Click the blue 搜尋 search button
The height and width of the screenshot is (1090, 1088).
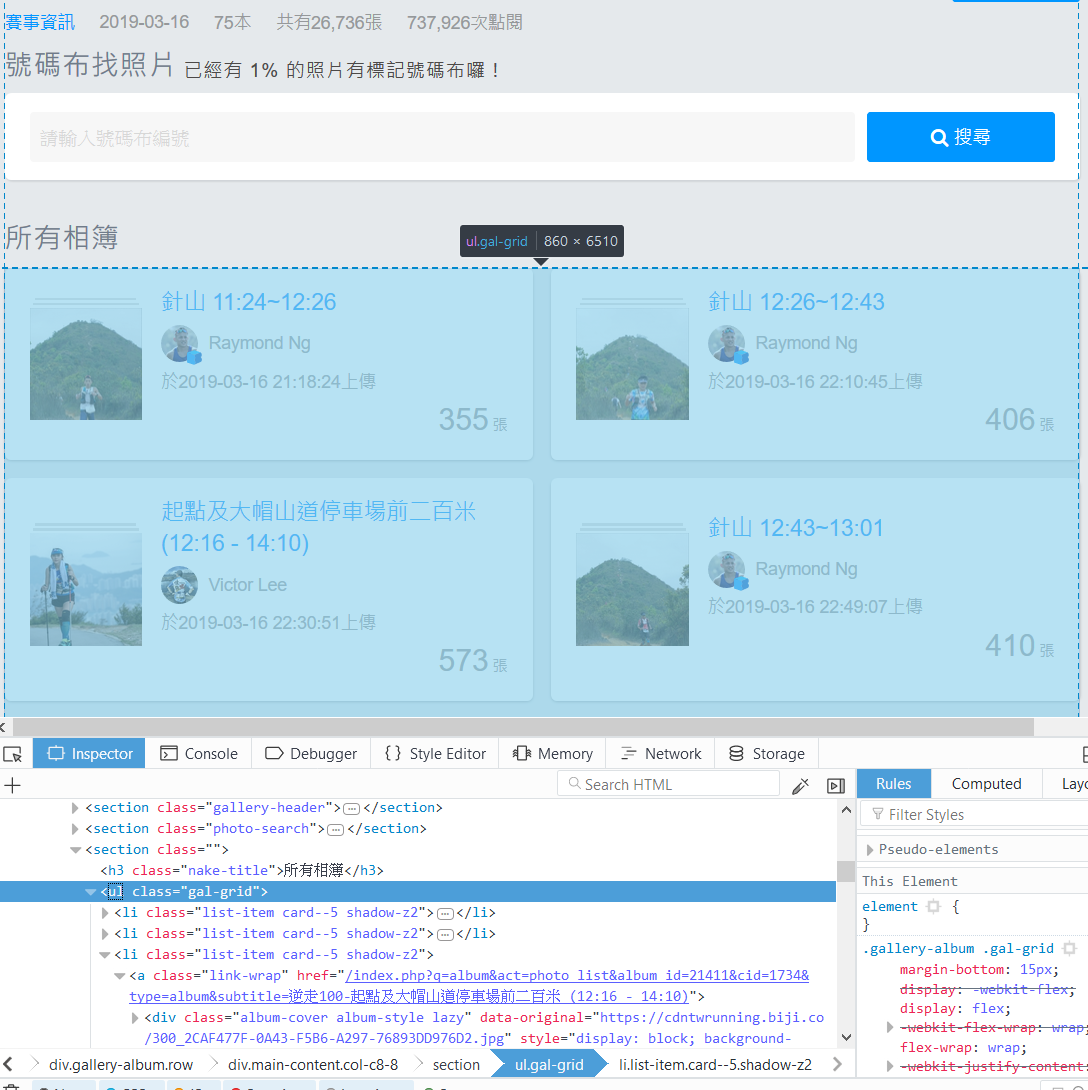[x=960, y=137]
